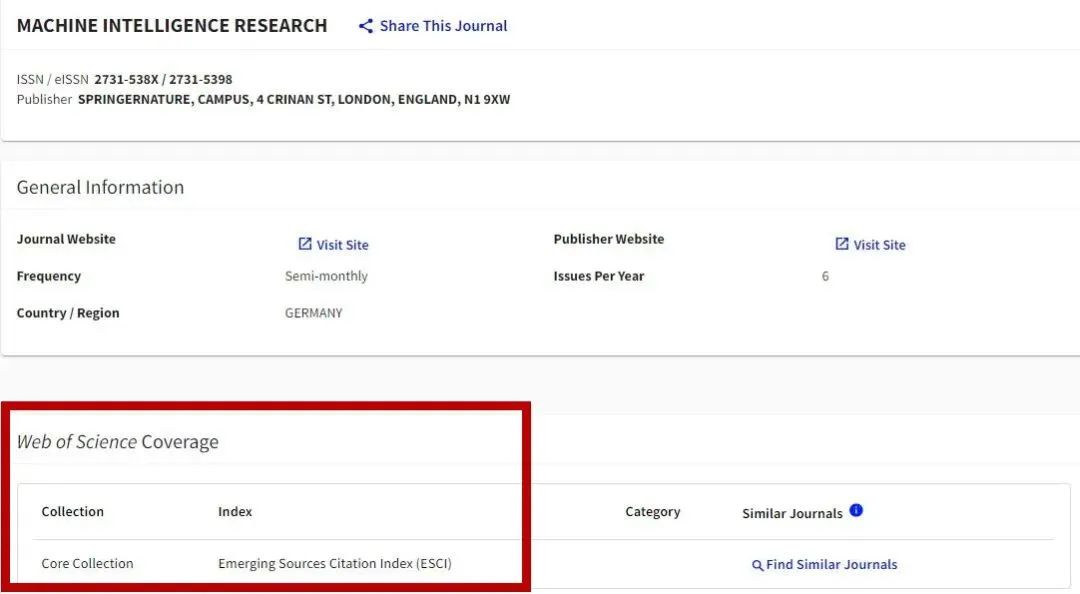This screenshot has width=1080, height=594.
Task: Click the ISSN number 2731-538X text
Action: click(x=126, y=79)
